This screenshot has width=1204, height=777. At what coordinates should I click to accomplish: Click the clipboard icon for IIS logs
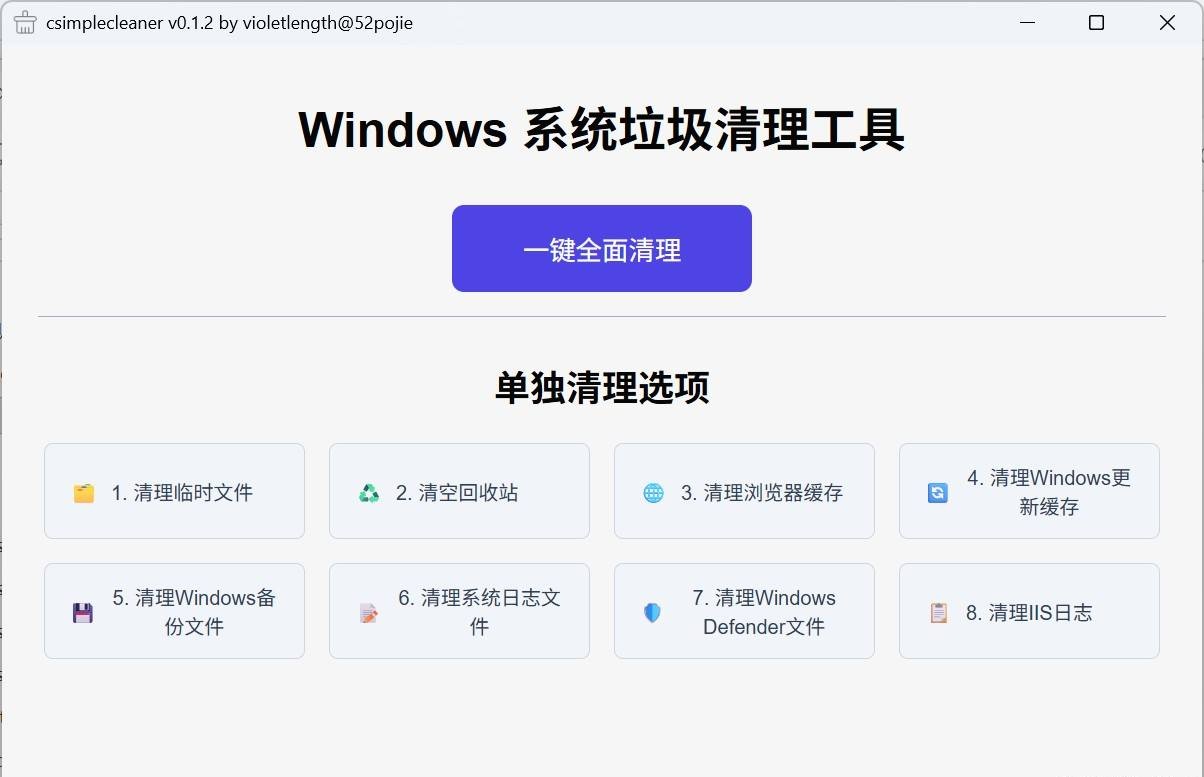tap(938, 613)
